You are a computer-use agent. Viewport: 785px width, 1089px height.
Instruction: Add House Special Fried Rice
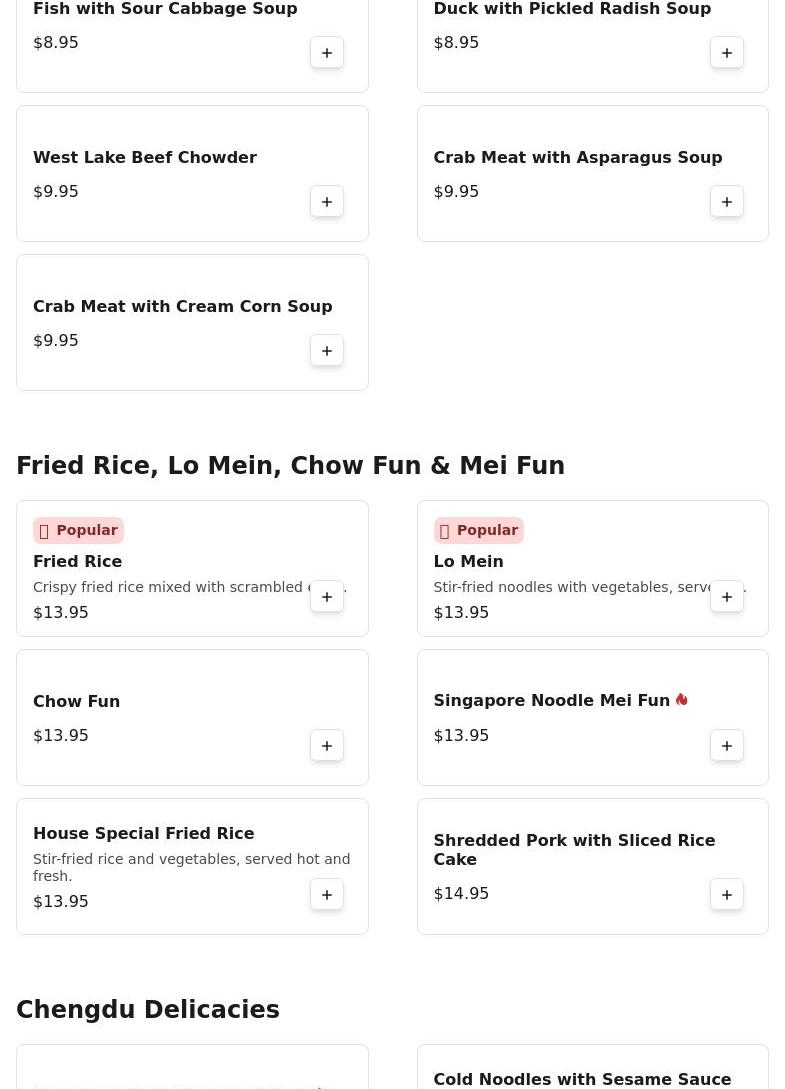tap(327, 895)
